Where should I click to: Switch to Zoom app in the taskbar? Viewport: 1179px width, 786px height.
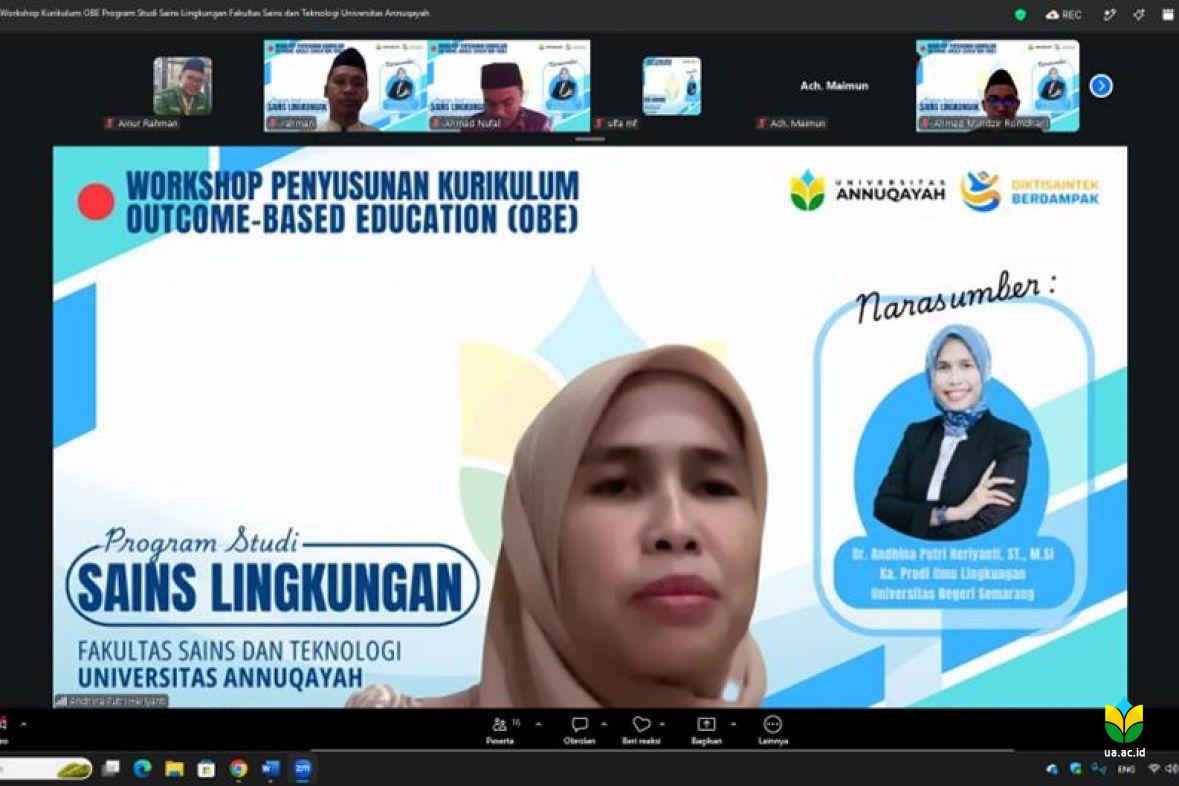coord(302,768)
